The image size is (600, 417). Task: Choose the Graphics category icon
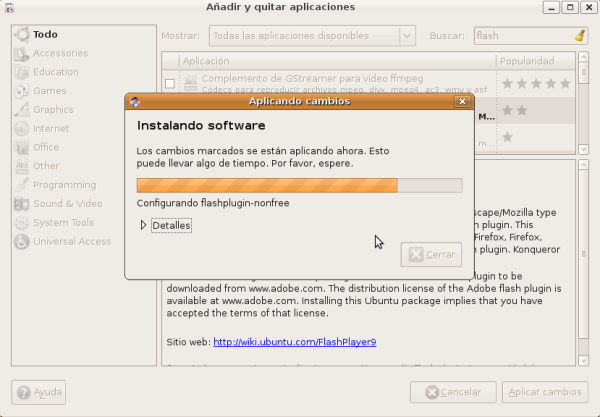point(22,110)
